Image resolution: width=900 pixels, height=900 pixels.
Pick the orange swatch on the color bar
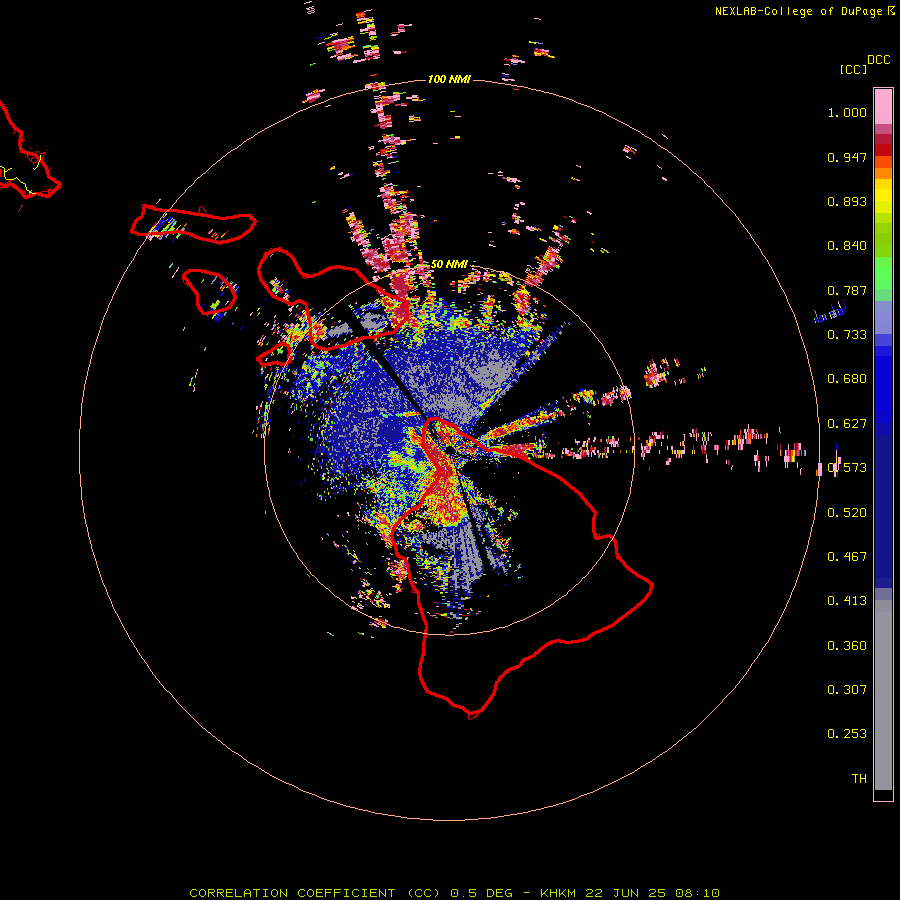[x=883, y=173]
